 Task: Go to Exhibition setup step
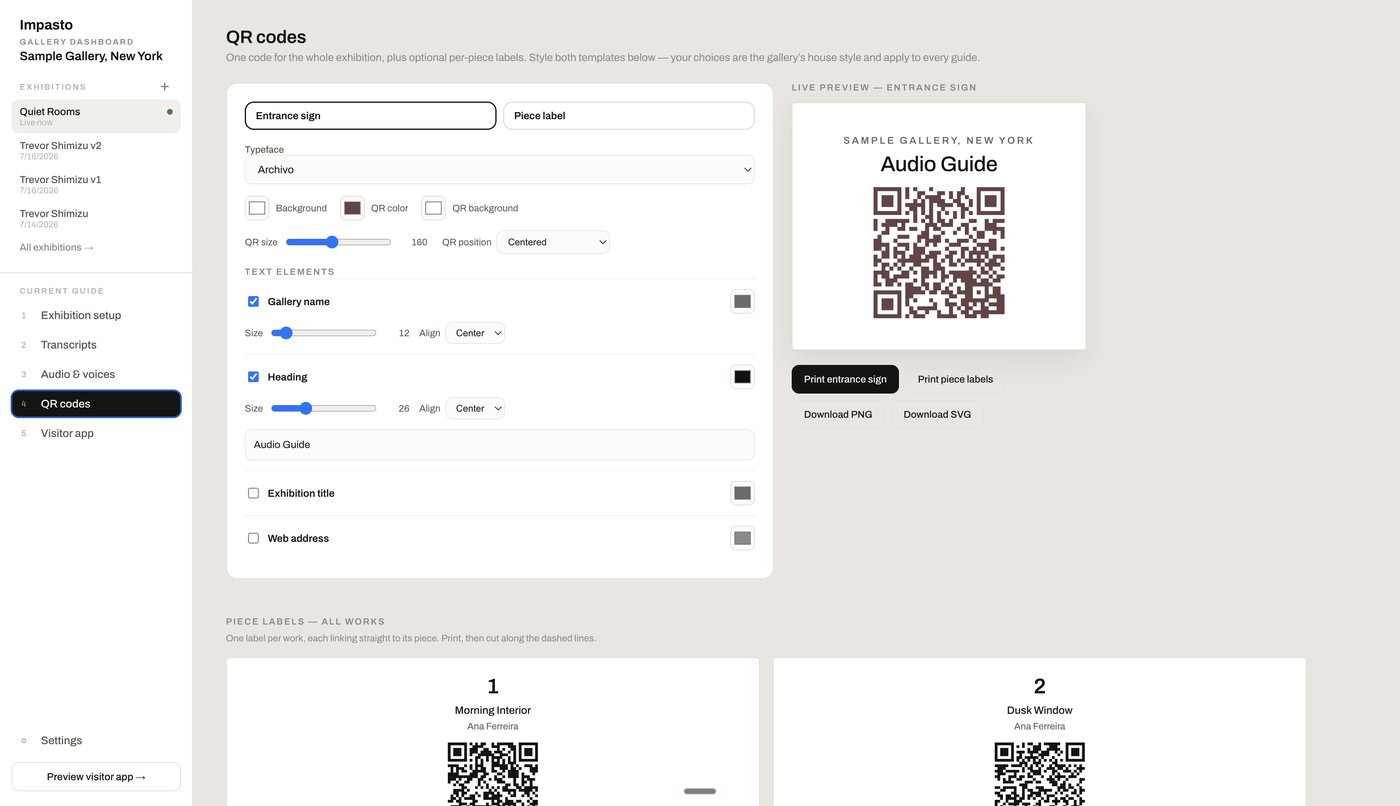pyautogui.click(x=96, y=315)
